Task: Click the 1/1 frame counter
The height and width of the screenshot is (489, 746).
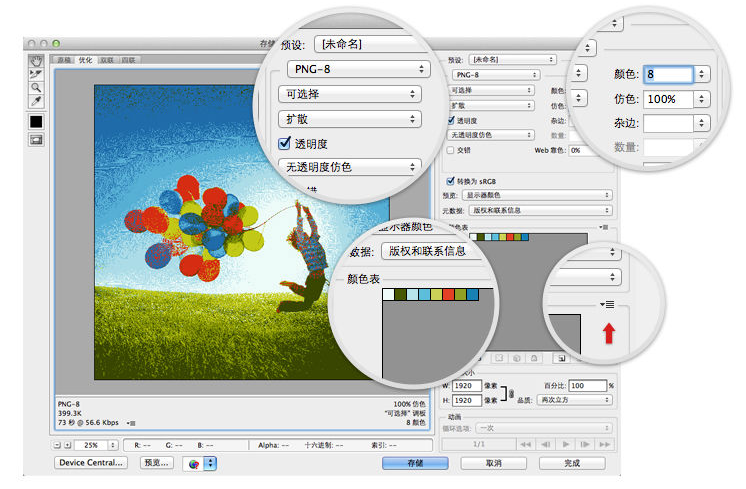Action: pyautogui.click(x=479, y=444)
